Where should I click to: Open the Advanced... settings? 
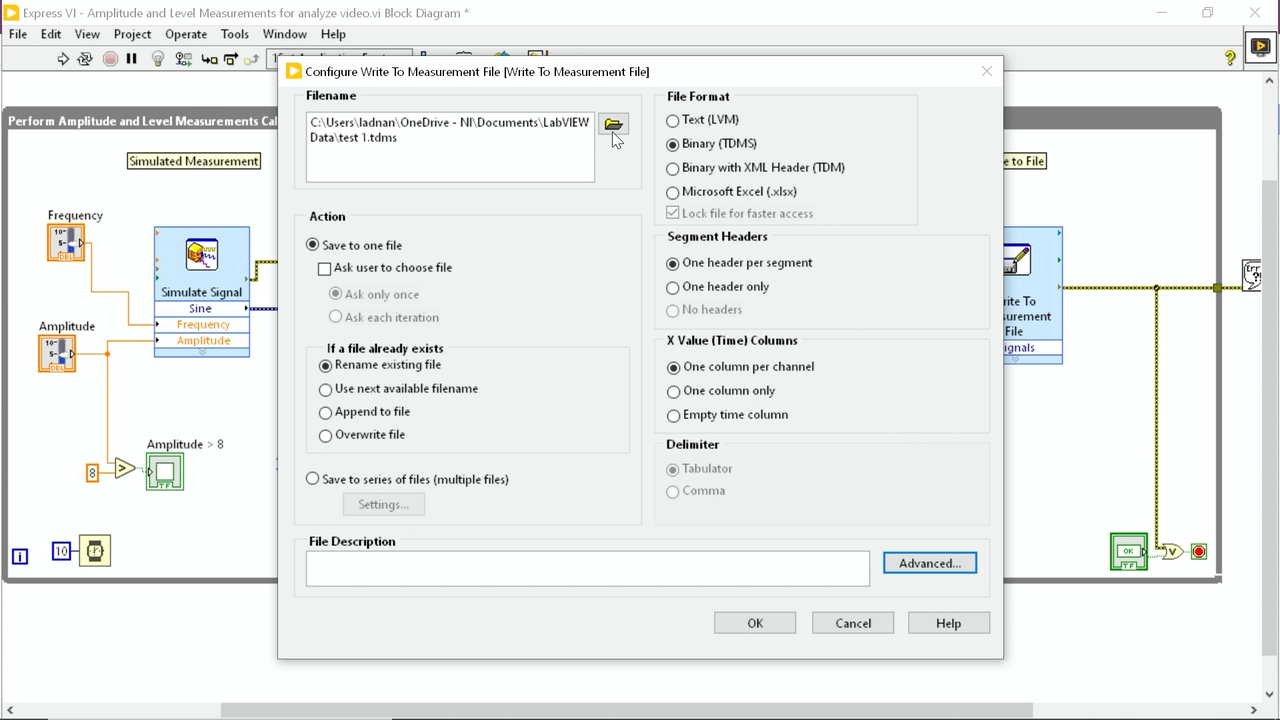930,564
